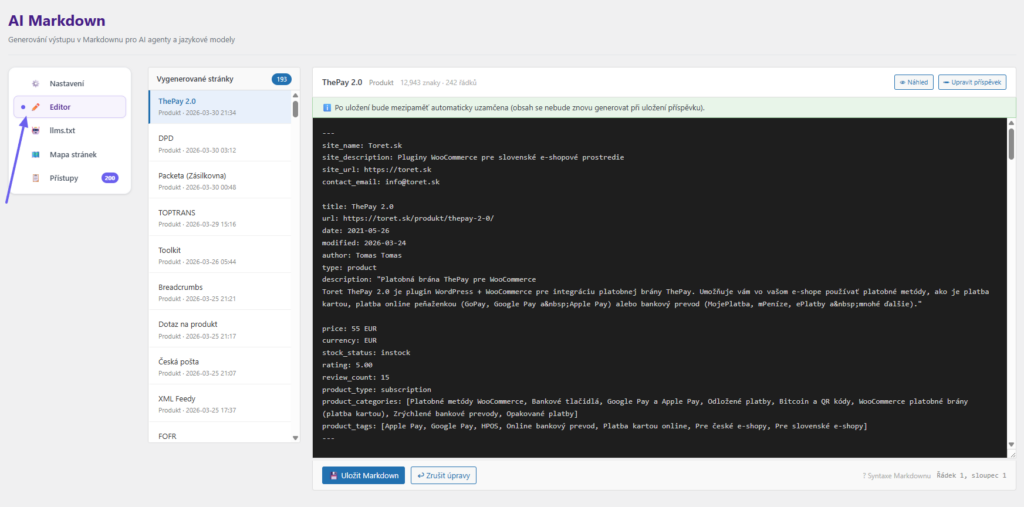Screen dimensions: 1024x507
Task: Select the FOFR page entry
Action: pos(220,433)
